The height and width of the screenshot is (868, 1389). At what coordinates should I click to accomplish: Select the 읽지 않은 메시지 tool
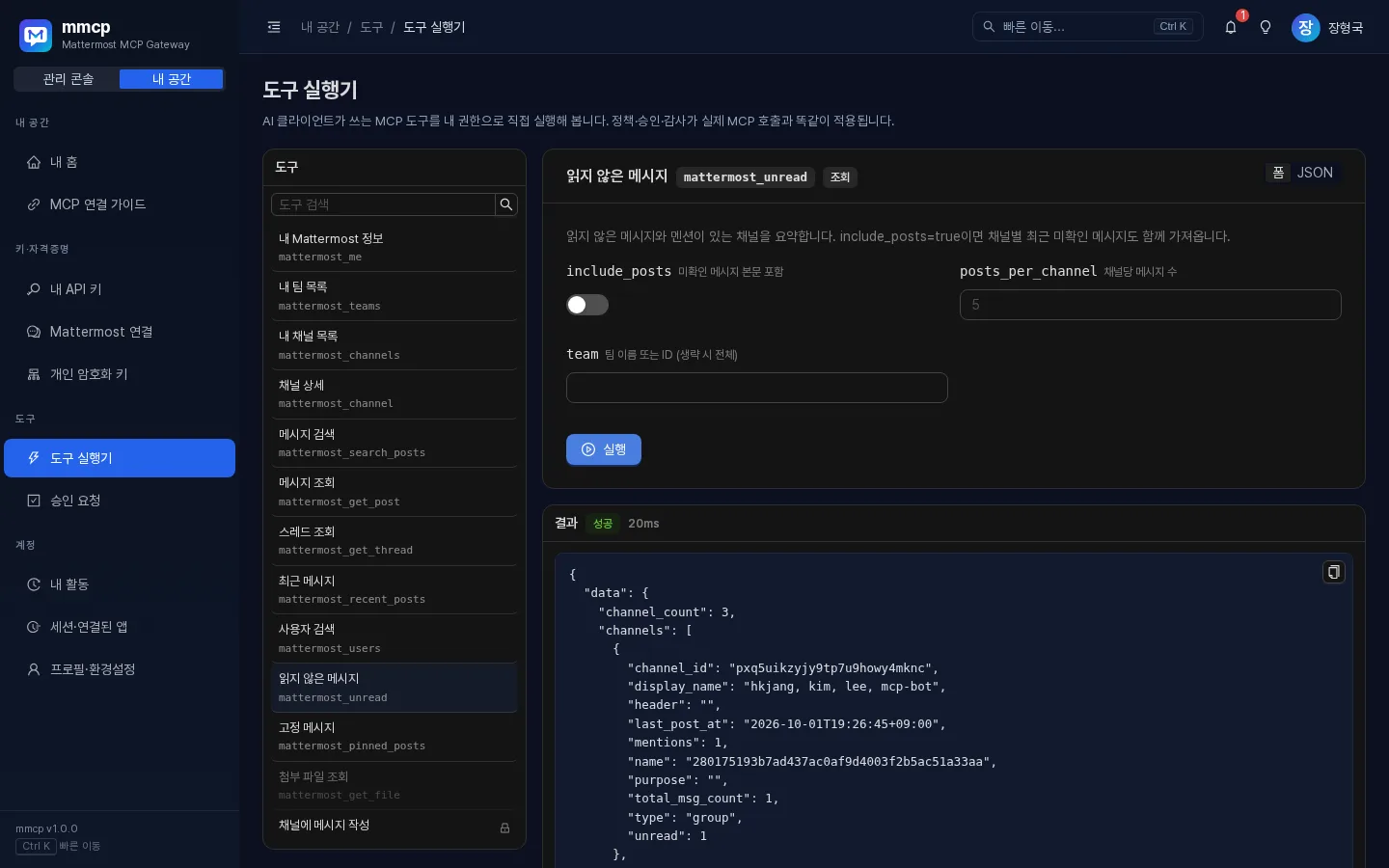pos(395,688)
